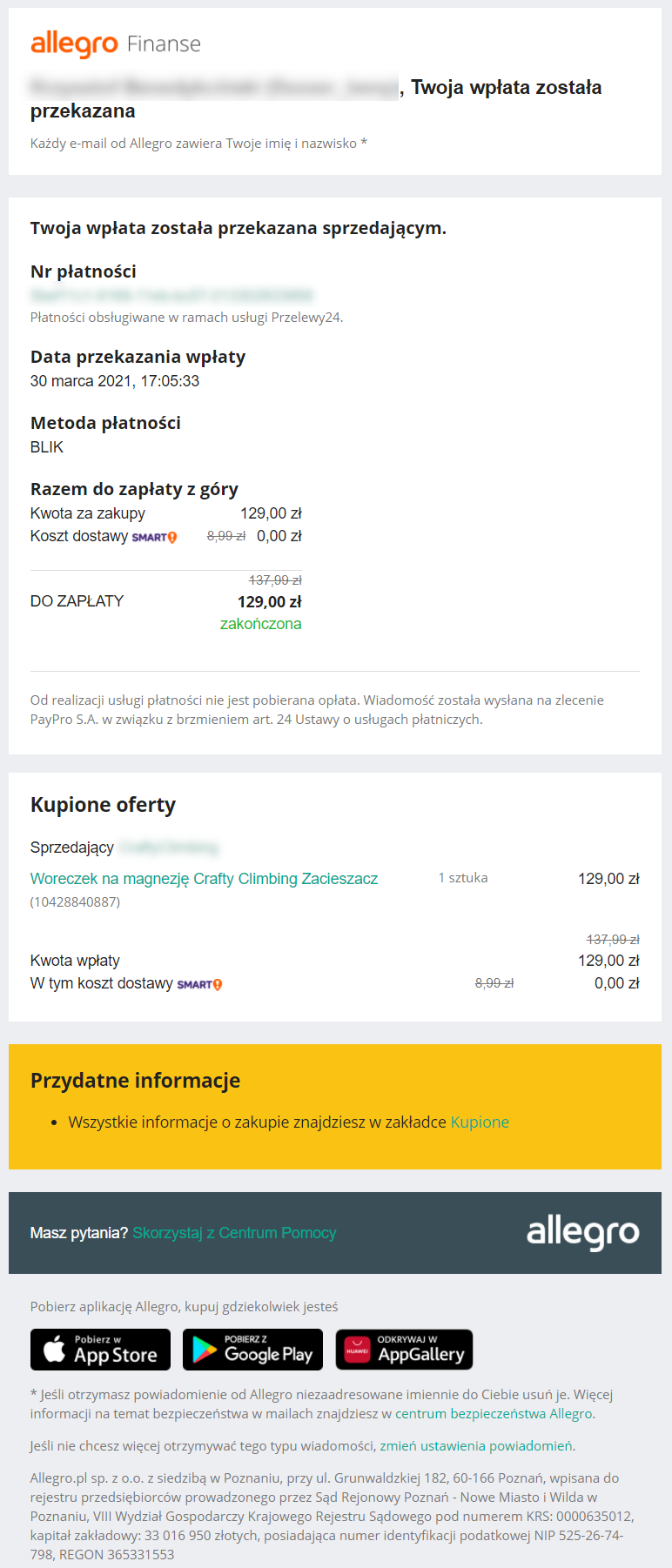This screenshot has width=672, height=1568.
Task: Click the green zakończona payment status
Action: tap(260, 624)
